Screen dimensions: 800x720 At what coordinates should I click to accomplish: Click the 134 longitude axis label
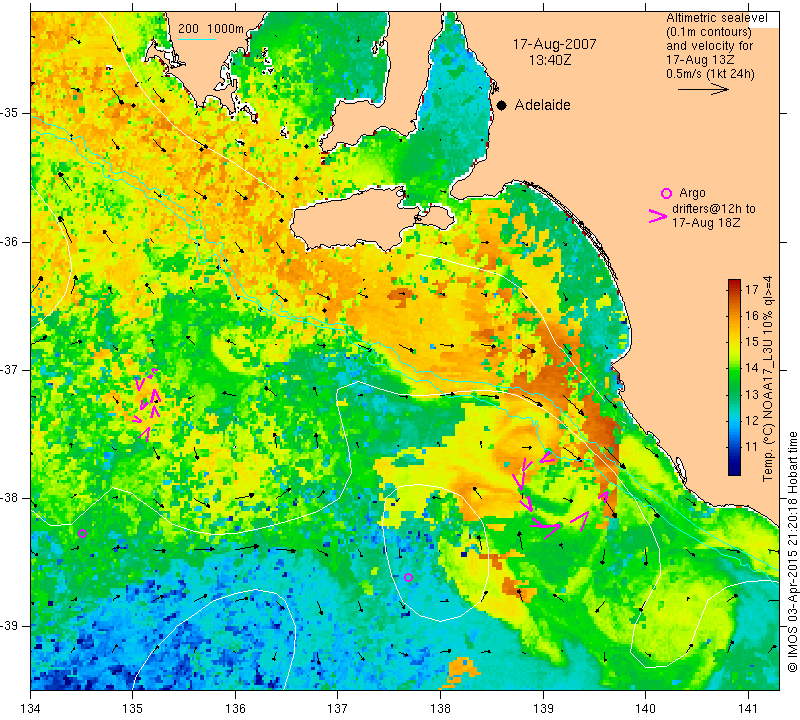tap(31, 708)
